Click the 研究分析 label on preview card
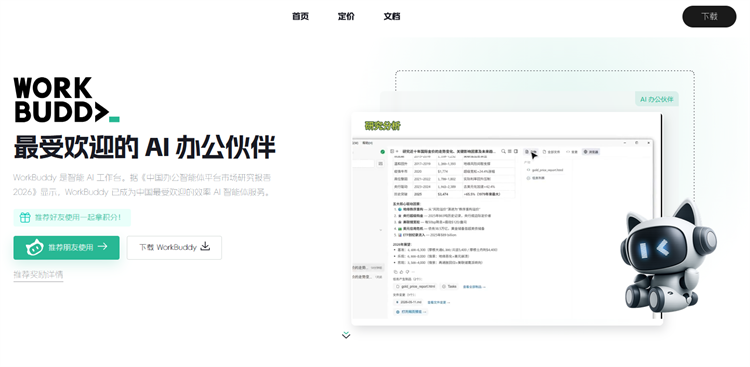750x367 pixels. pyautogui.click(x=383, y=126)
